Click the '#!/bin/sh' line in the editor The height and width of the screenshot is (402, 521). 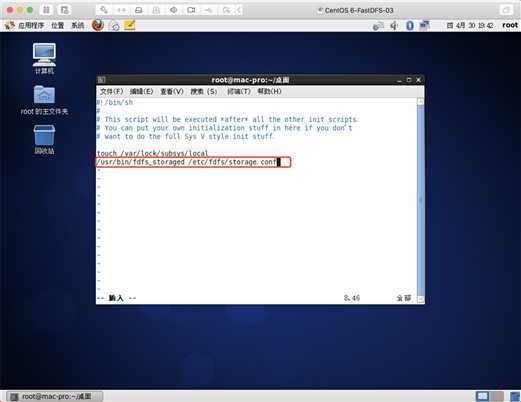coord(115,102)
